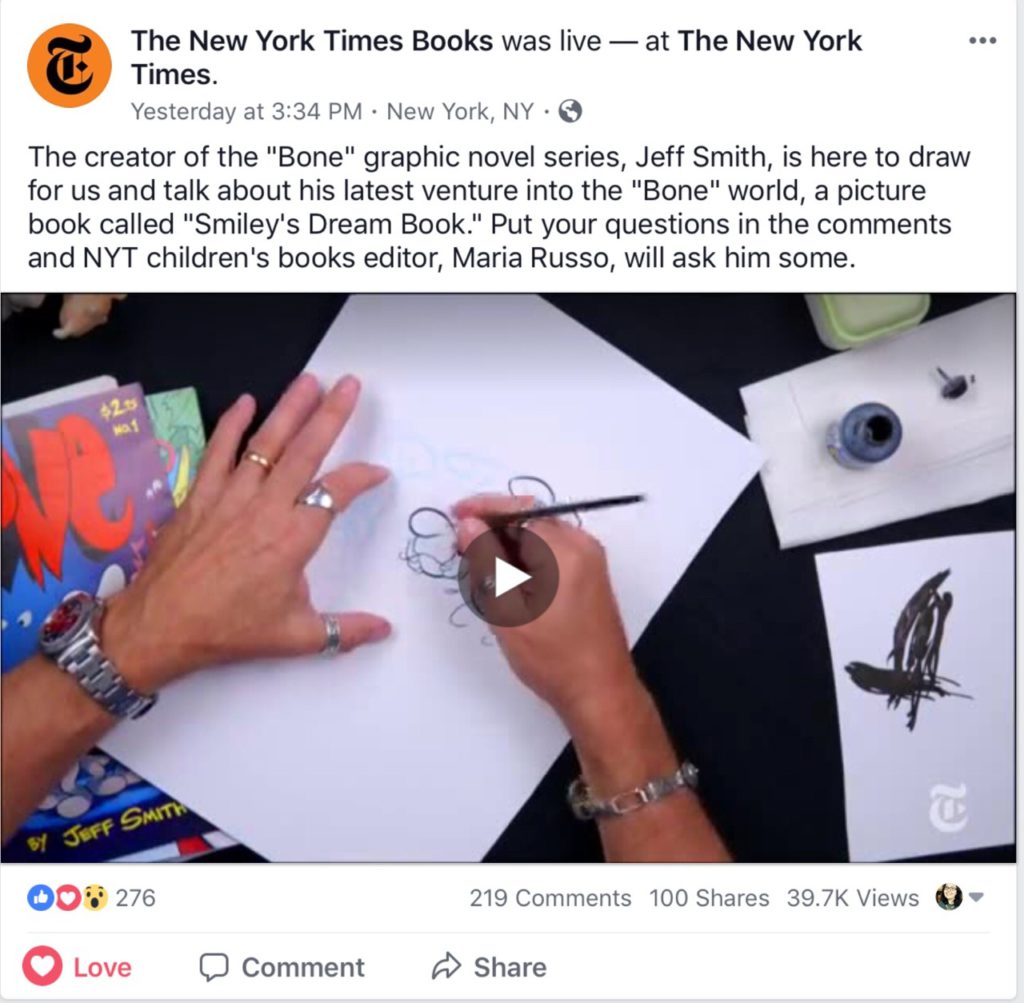Screen dimensions: 1024x1003
Task: View the 219 Comments link
Action: coord(550,898)
